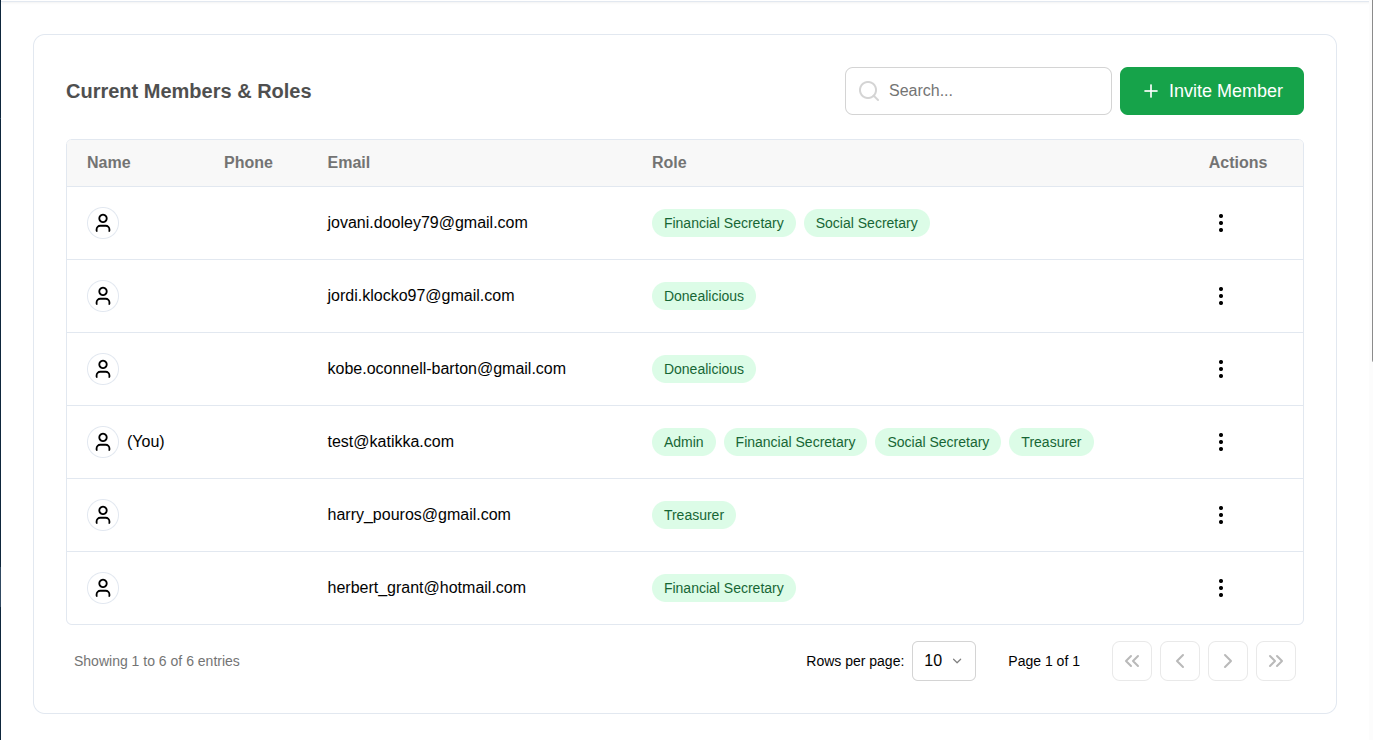Click jovani.dooley79's Social Secretary badge

pos(867,223)
